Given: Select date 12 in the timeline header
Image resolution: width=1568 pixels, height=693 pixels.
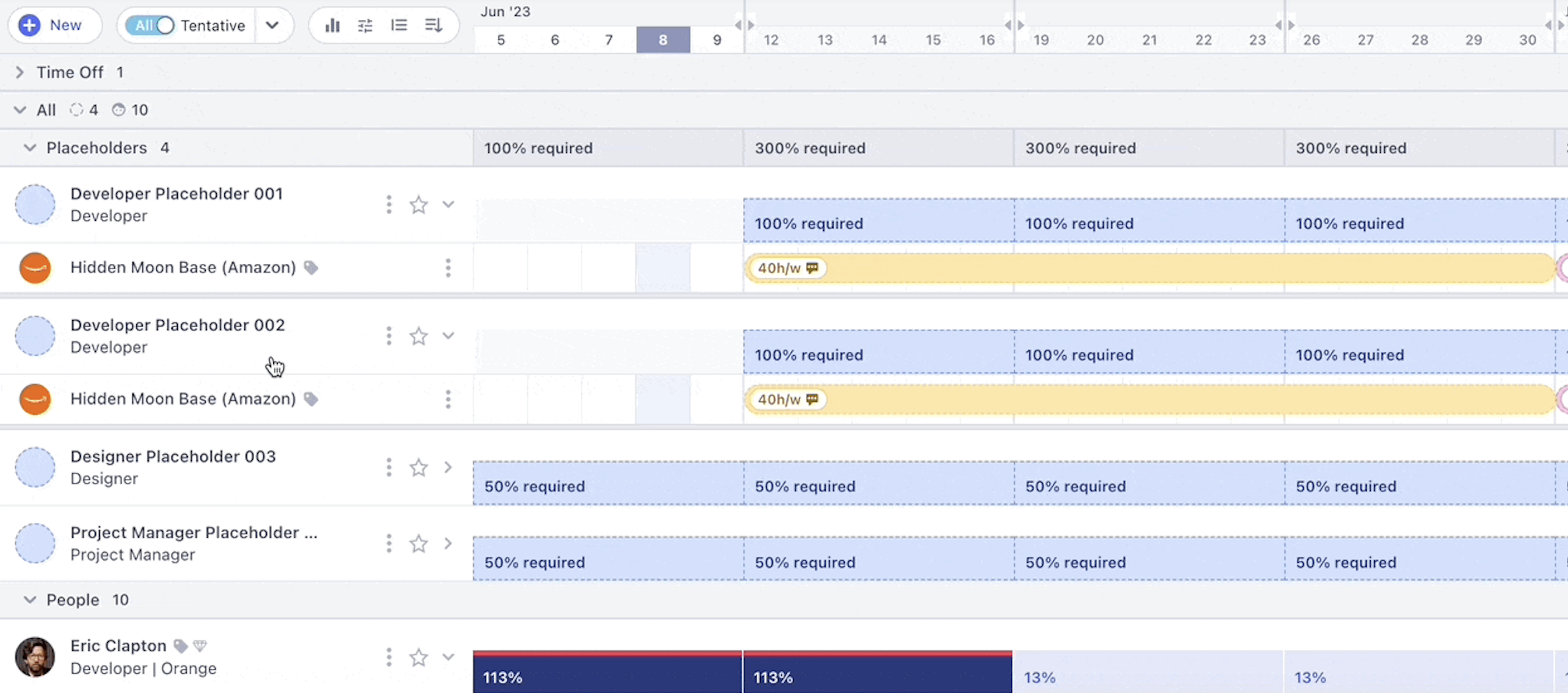Looking at the screenshot, I should click(771, 40).
